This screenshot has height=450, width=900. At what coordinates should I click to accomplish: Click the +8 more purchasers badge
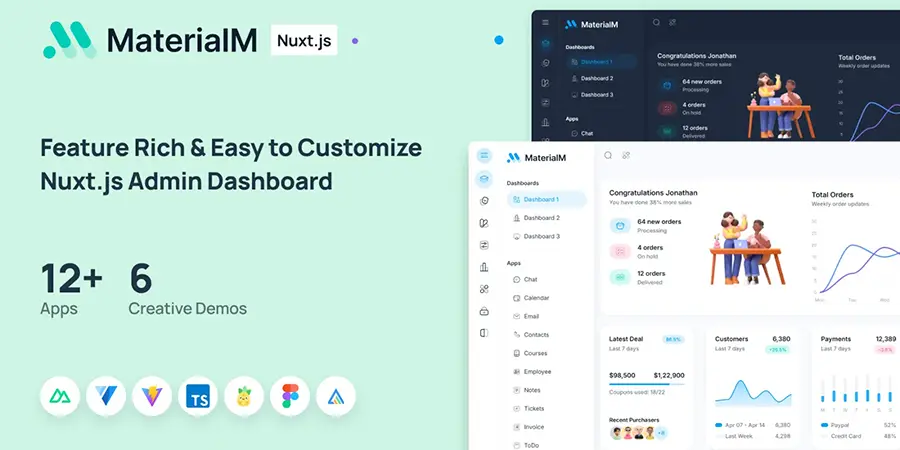(x=661, y=433)
